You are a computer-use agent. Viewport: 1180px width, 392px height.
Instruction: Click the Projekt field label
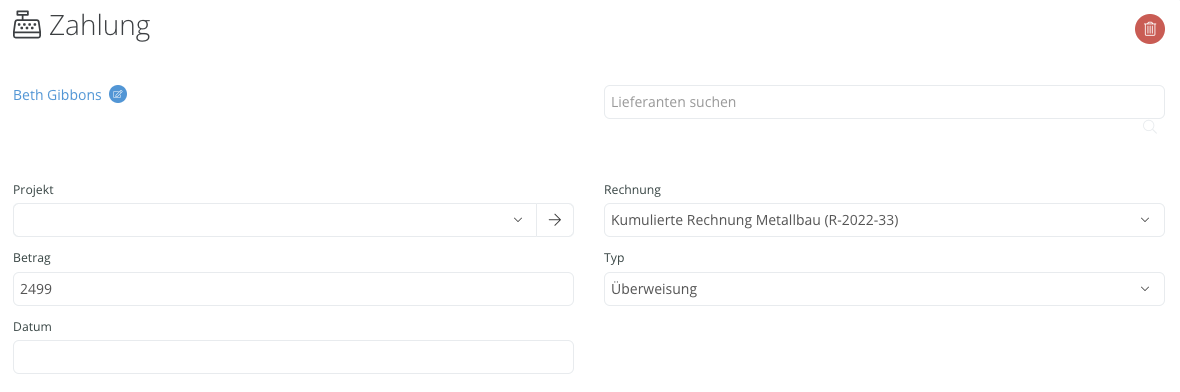(33, 190)
